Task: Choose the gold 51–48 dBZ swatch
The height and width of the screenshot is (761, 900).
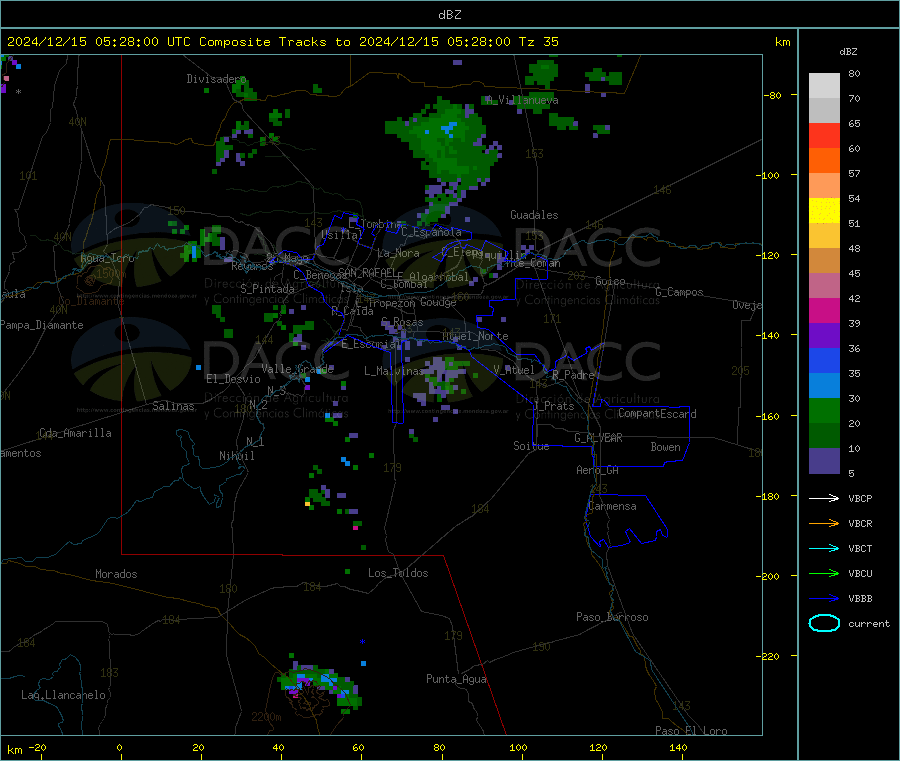Action: click(x=824, y=235)
